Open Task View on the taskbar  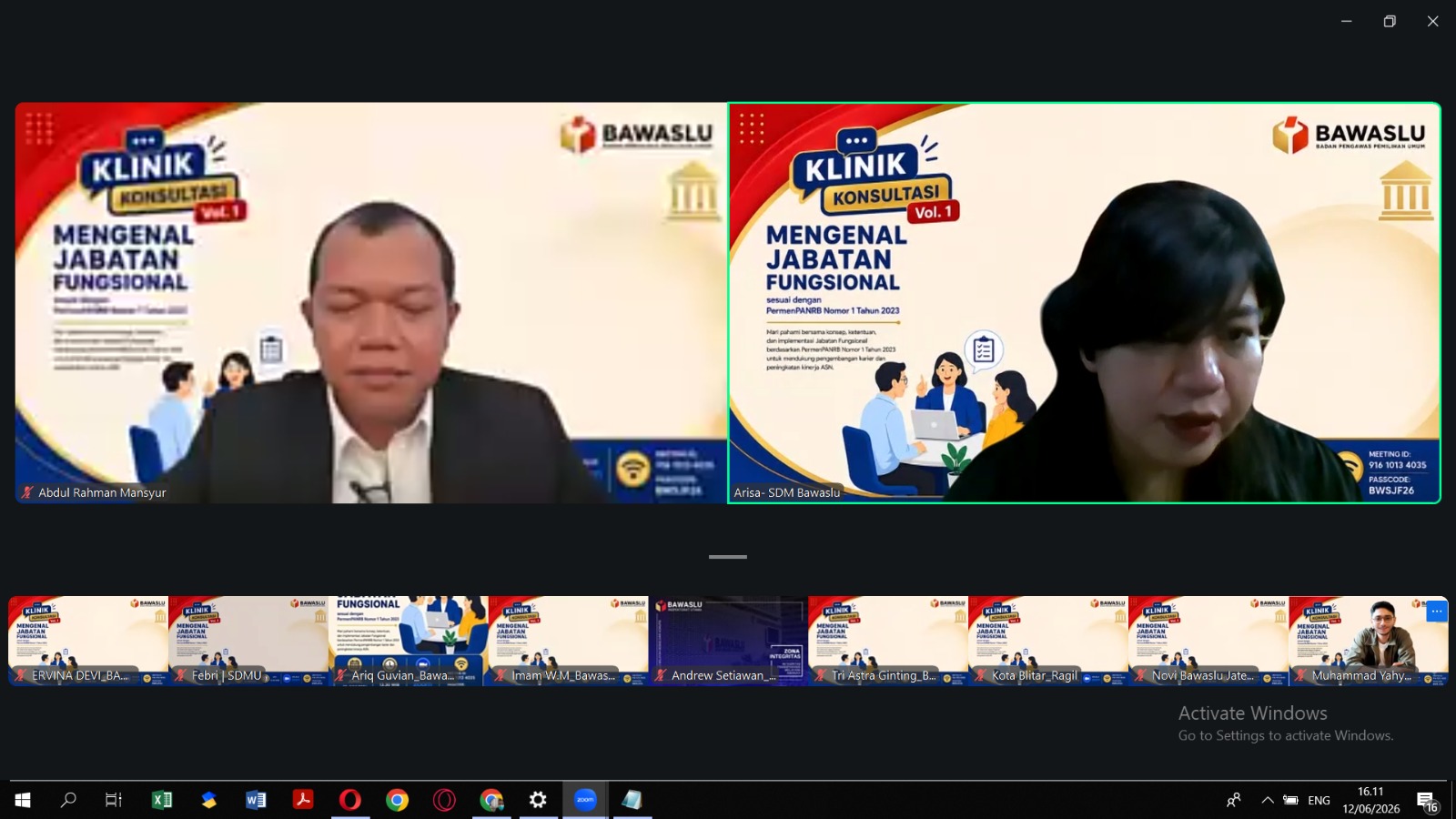point(114,800)
